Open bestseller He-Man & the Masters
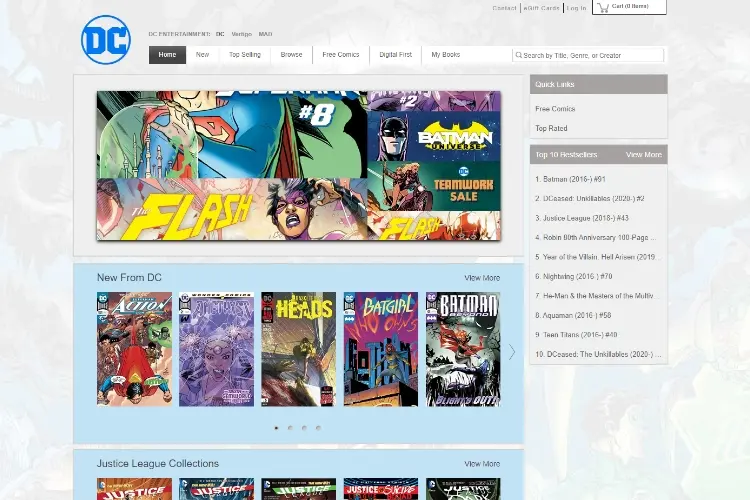Image resolution: width=750 pixels, height=500 pixels. [x=596, y=296]
